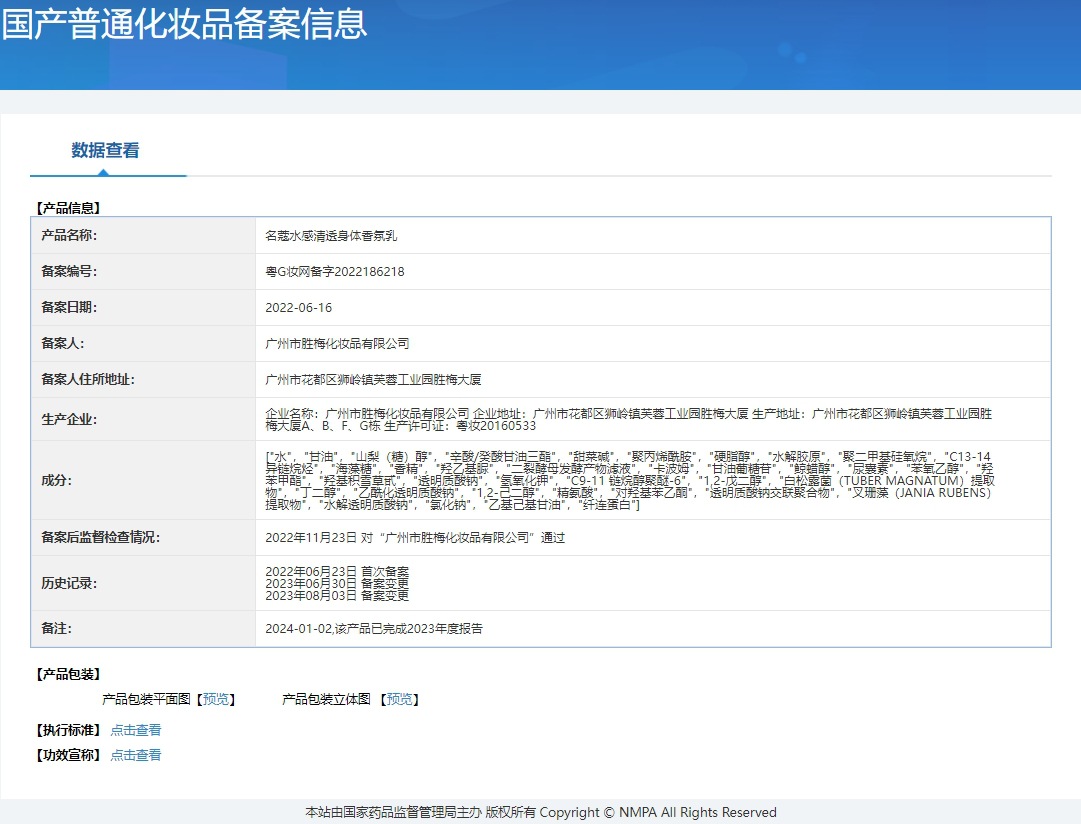Screen dimensions: 1081x824
Task: Click the 产品名称 row label
Action: 69,235
